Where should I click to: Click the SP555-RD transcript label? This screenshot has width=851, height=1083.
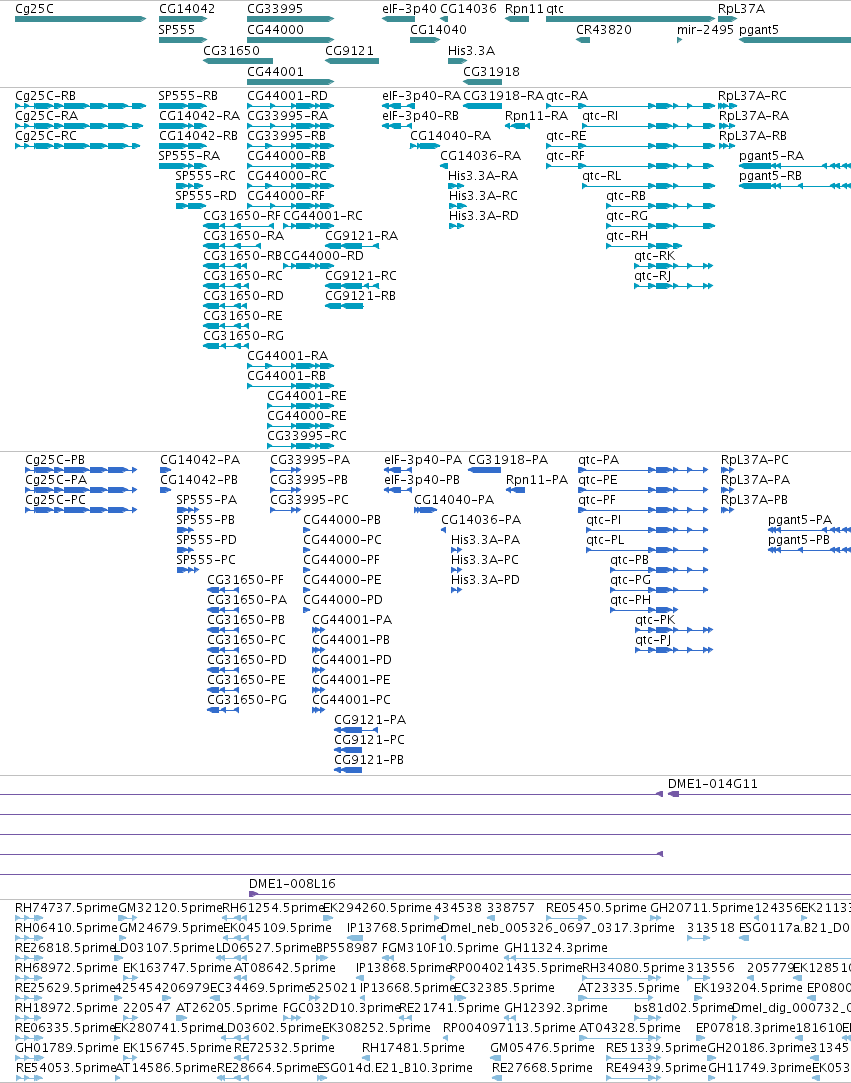[x=206, y=195]
